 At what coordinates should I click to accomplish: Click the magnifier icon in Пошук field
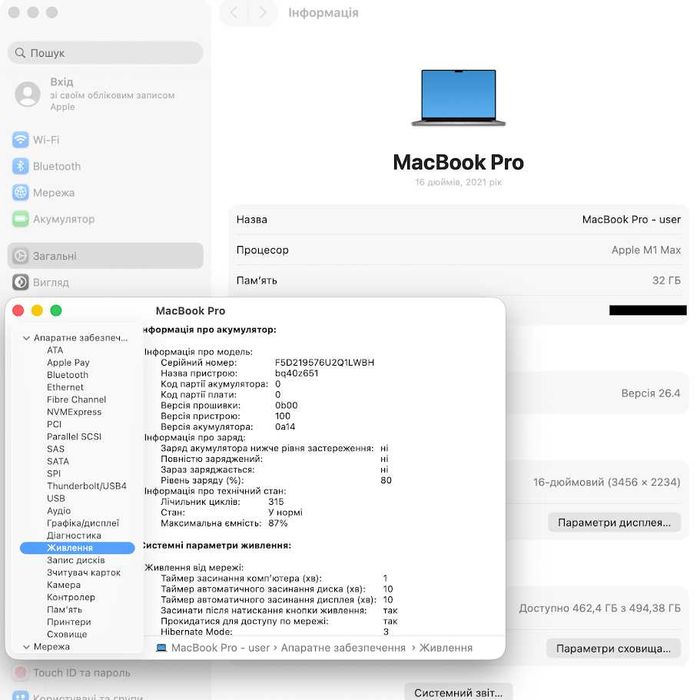point(20,53)
